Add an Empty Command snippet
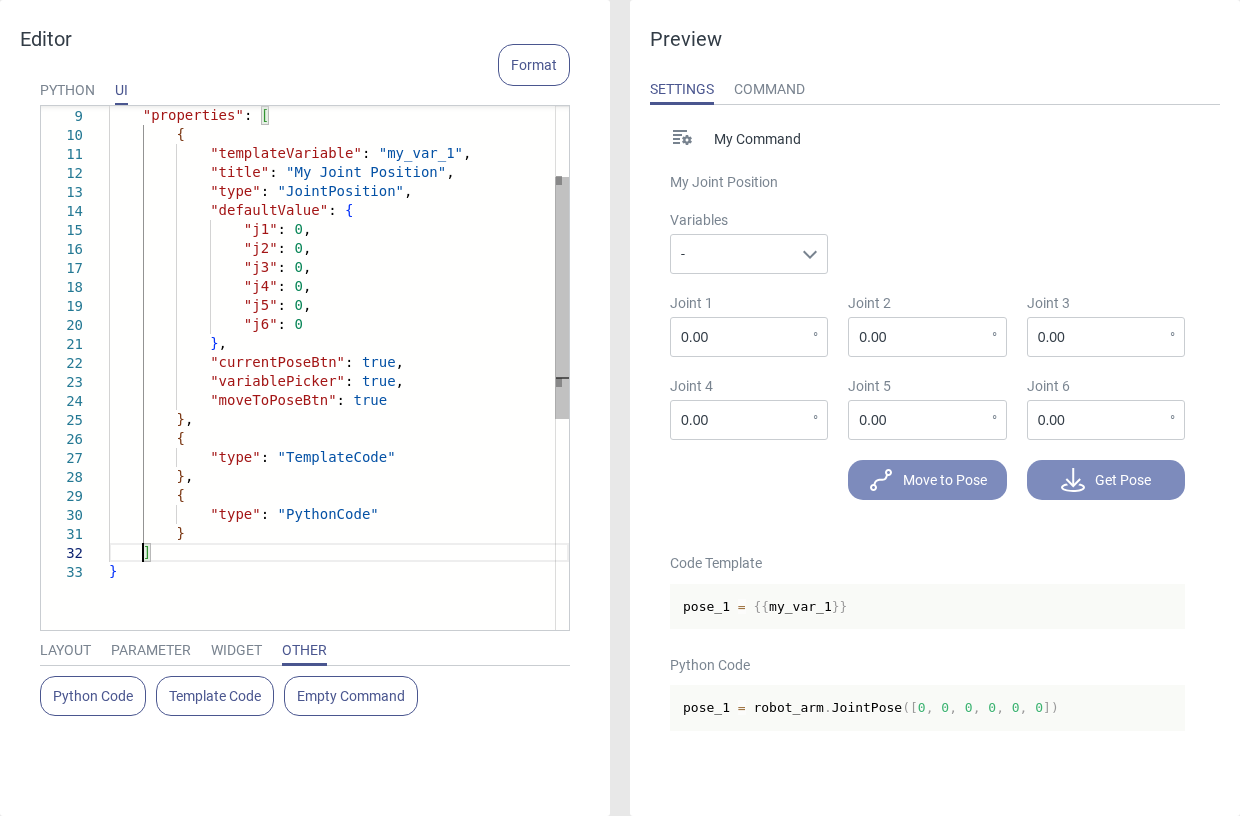The image size is (1240, 816). pyautogui.click(x=351, y=696)
